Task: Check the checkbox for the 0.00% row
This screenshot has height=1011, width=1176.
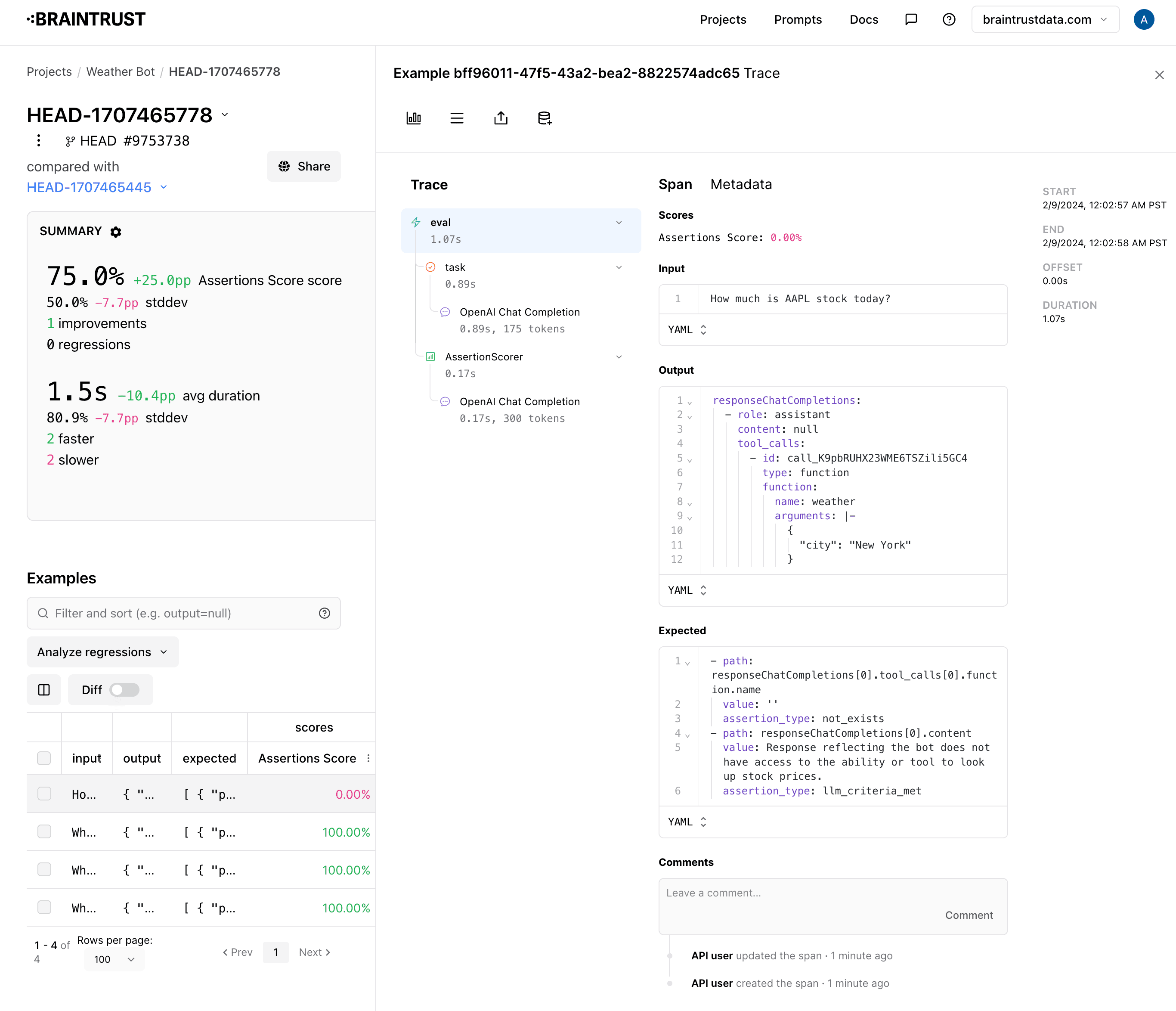Action: point(44,794)
